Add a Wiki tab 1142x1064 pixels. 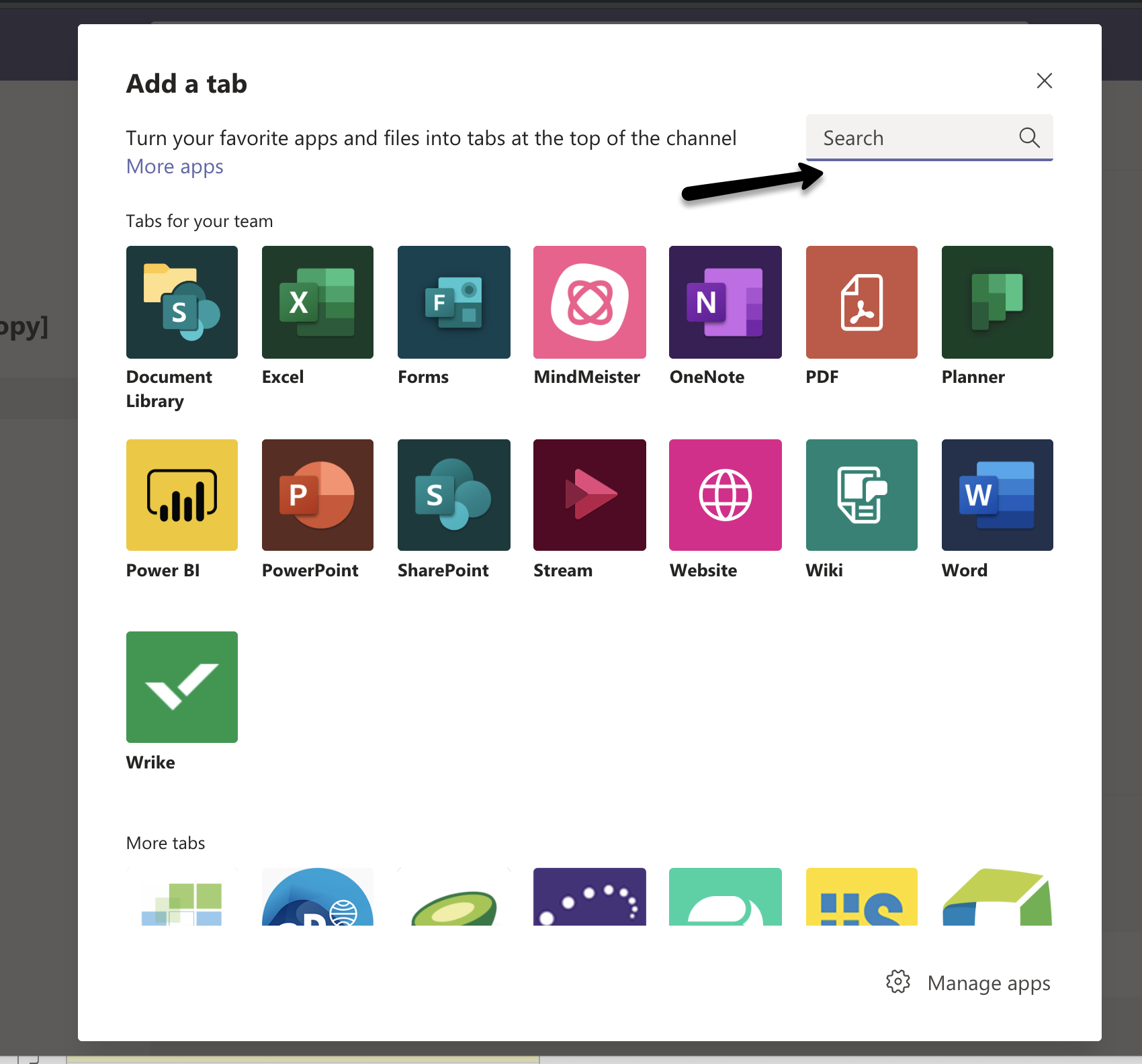pyautogui.click(x=862, y=495)
